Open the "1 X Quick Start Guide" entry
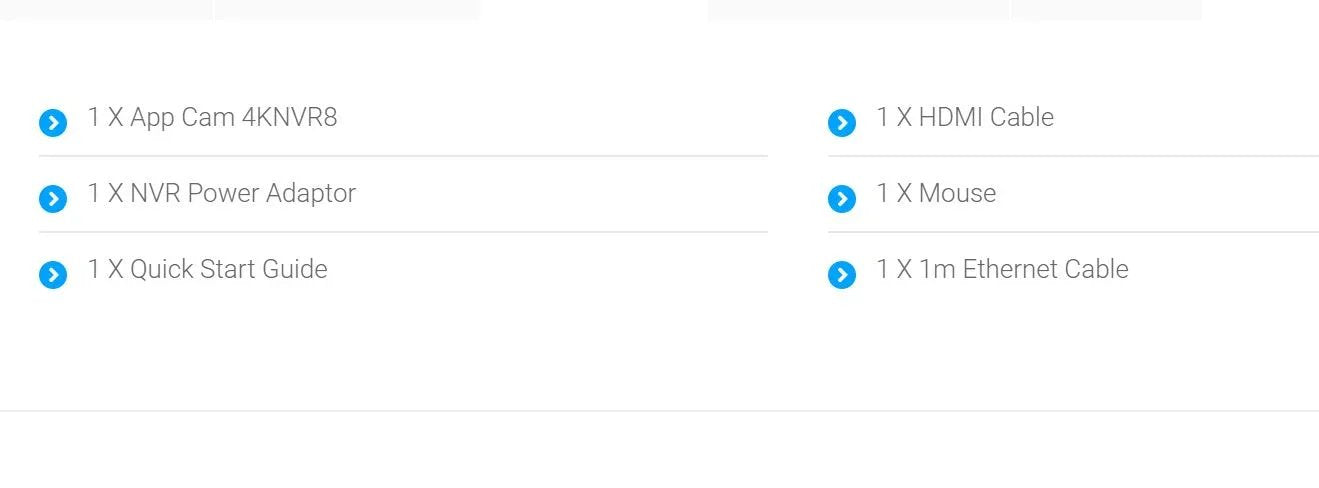Screen dimensions: 1319x488 tap(207, 269)
